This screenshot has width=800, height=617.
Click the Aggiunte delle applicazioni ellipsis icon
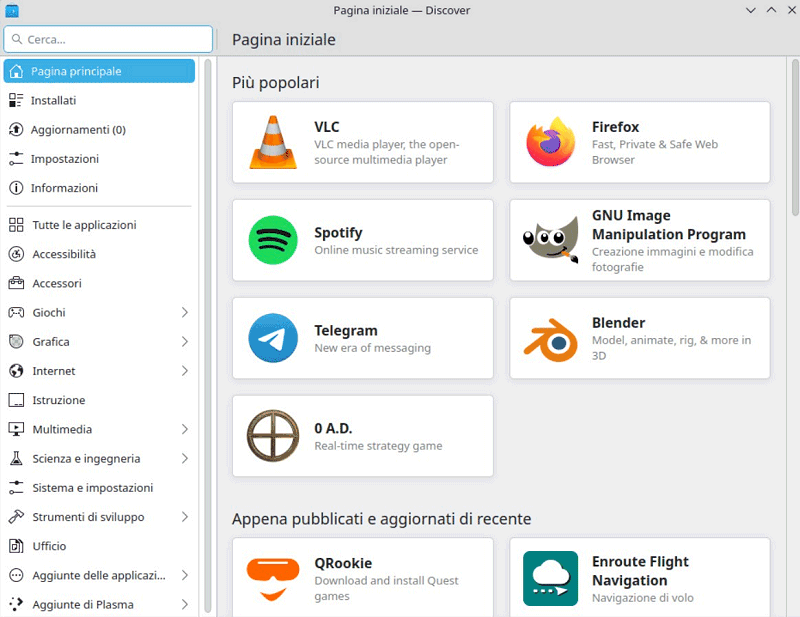(x=16, y=575)
